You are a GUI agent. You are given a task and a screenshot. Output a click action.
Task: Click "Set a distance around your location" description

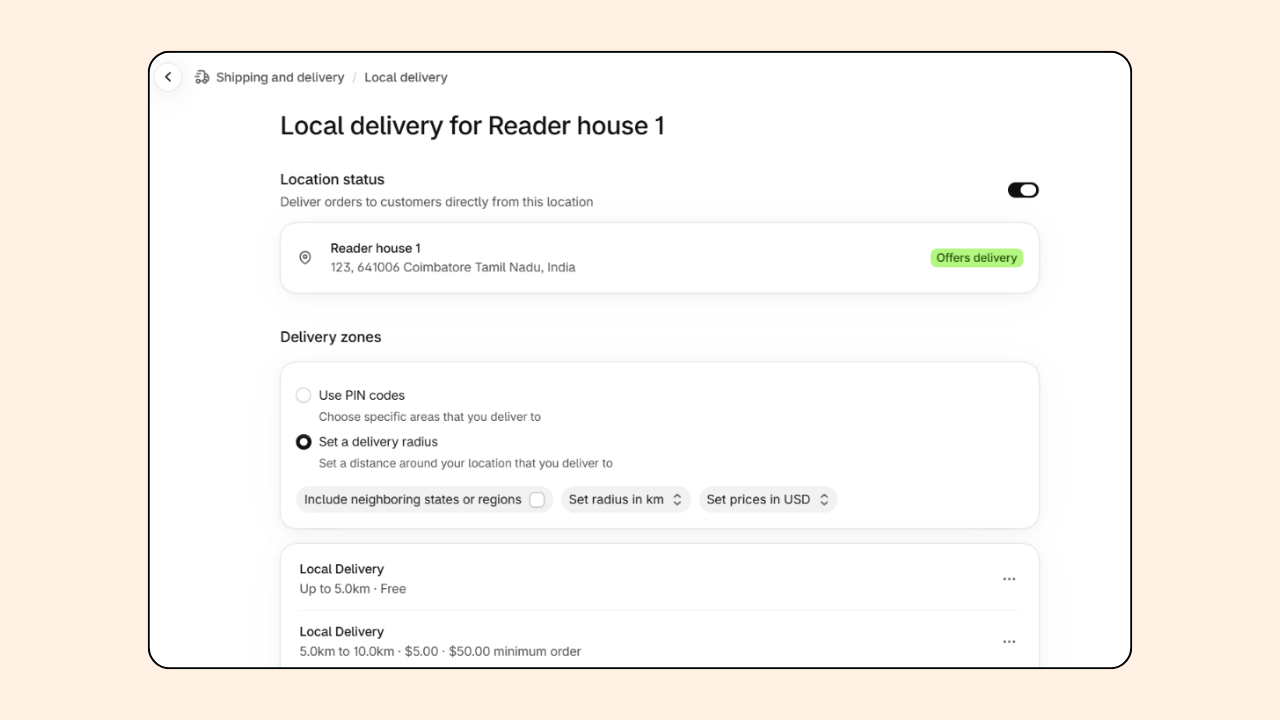(x=466, y=464)
